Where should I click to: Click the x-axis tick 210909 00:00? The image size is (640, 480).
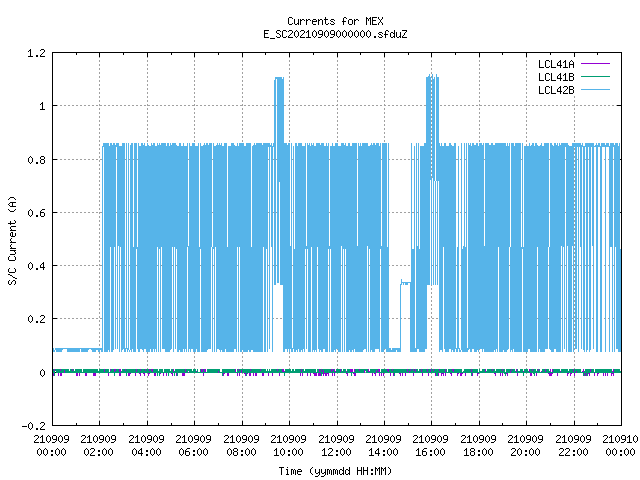51,446
